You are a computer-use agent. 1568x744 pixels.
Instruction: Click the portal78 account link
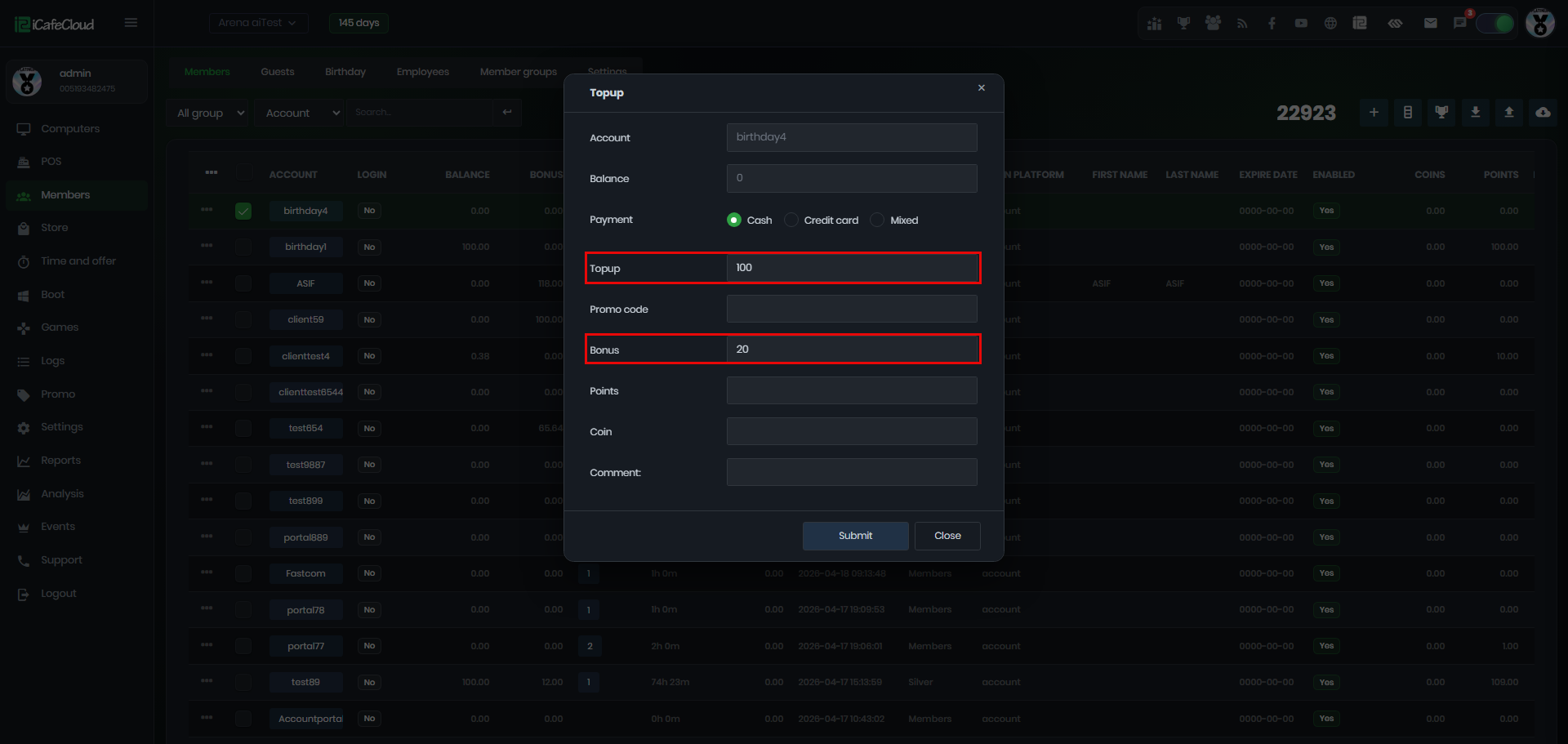[x=305, y=610]
